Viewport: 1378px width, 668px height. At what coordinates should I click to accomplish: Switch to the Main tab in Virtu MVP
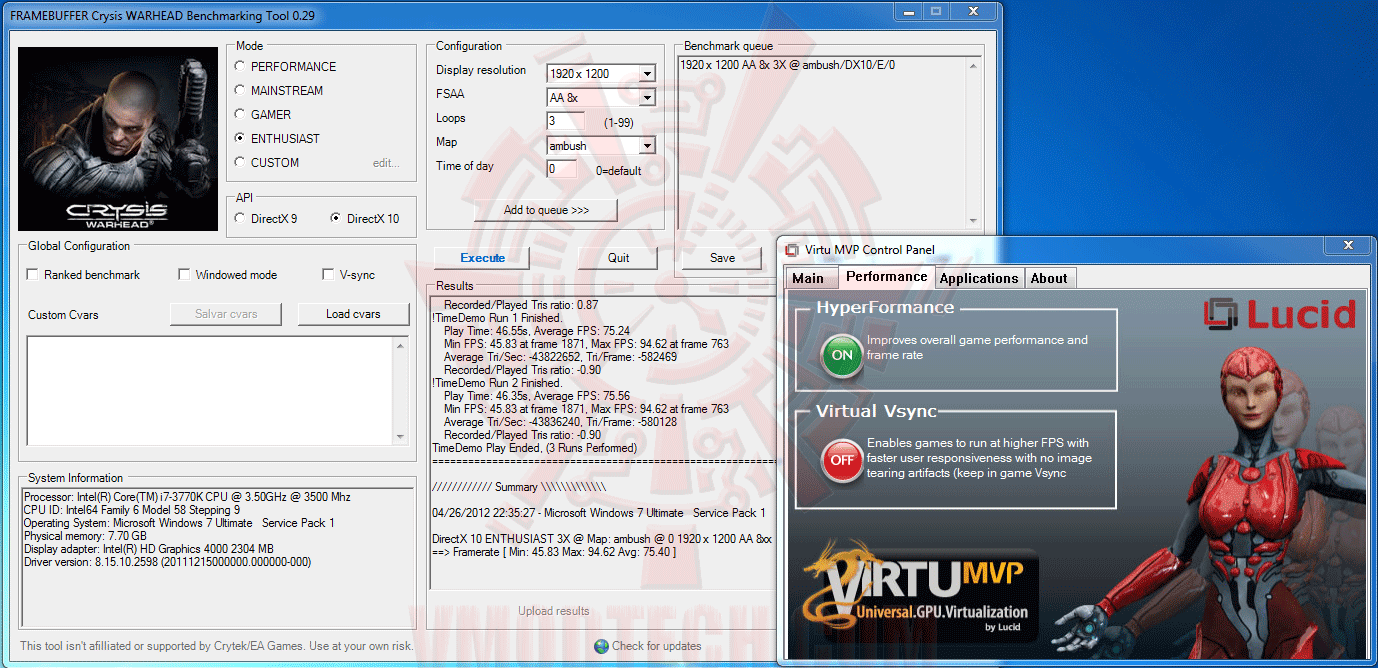(808, 278)
